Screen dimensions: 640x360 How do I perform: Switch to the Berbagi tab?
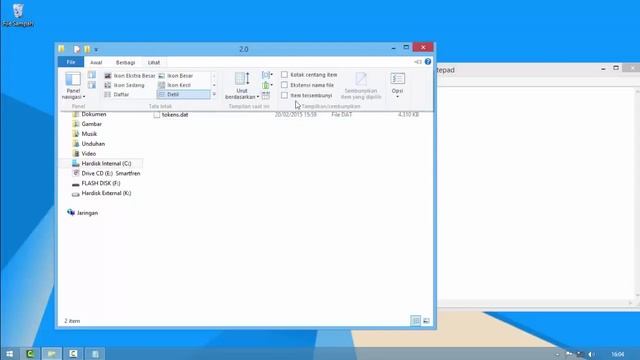[125, 62]
